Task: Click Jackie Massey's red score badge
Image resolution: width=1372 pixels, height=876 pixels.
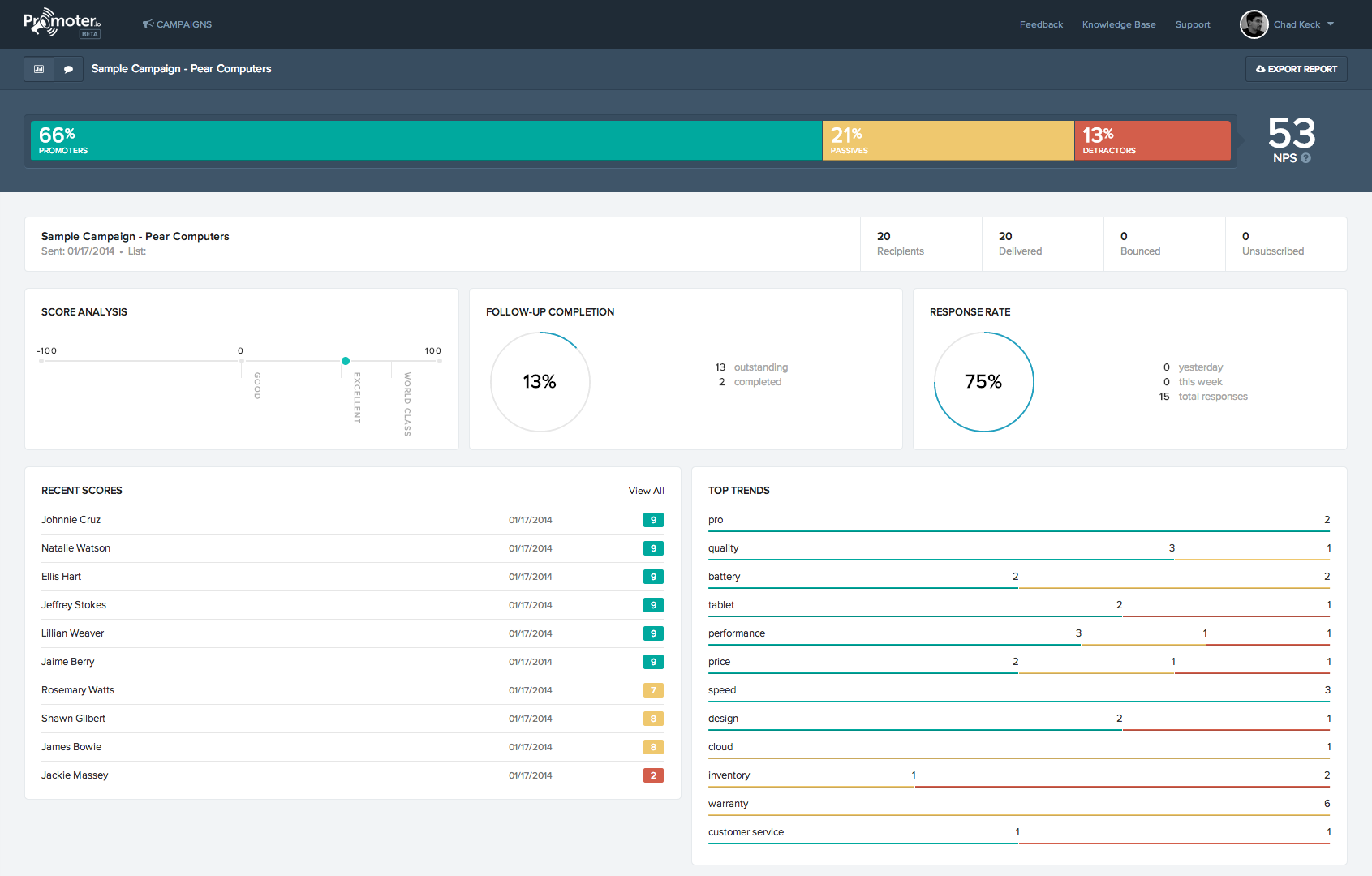Action: 653,775
